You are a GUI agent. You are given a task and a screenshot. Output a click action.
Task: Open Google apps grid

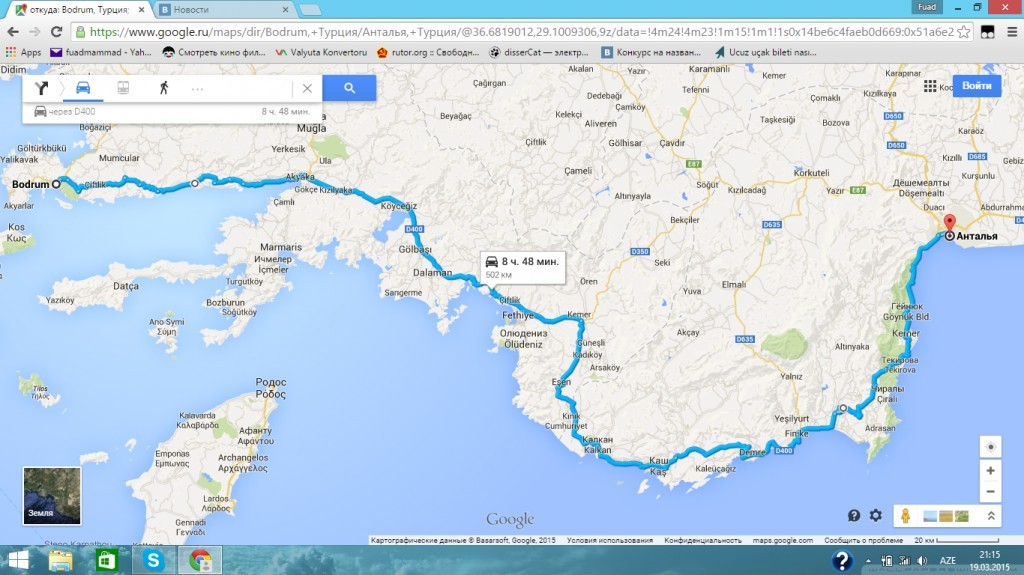[930, 87]
